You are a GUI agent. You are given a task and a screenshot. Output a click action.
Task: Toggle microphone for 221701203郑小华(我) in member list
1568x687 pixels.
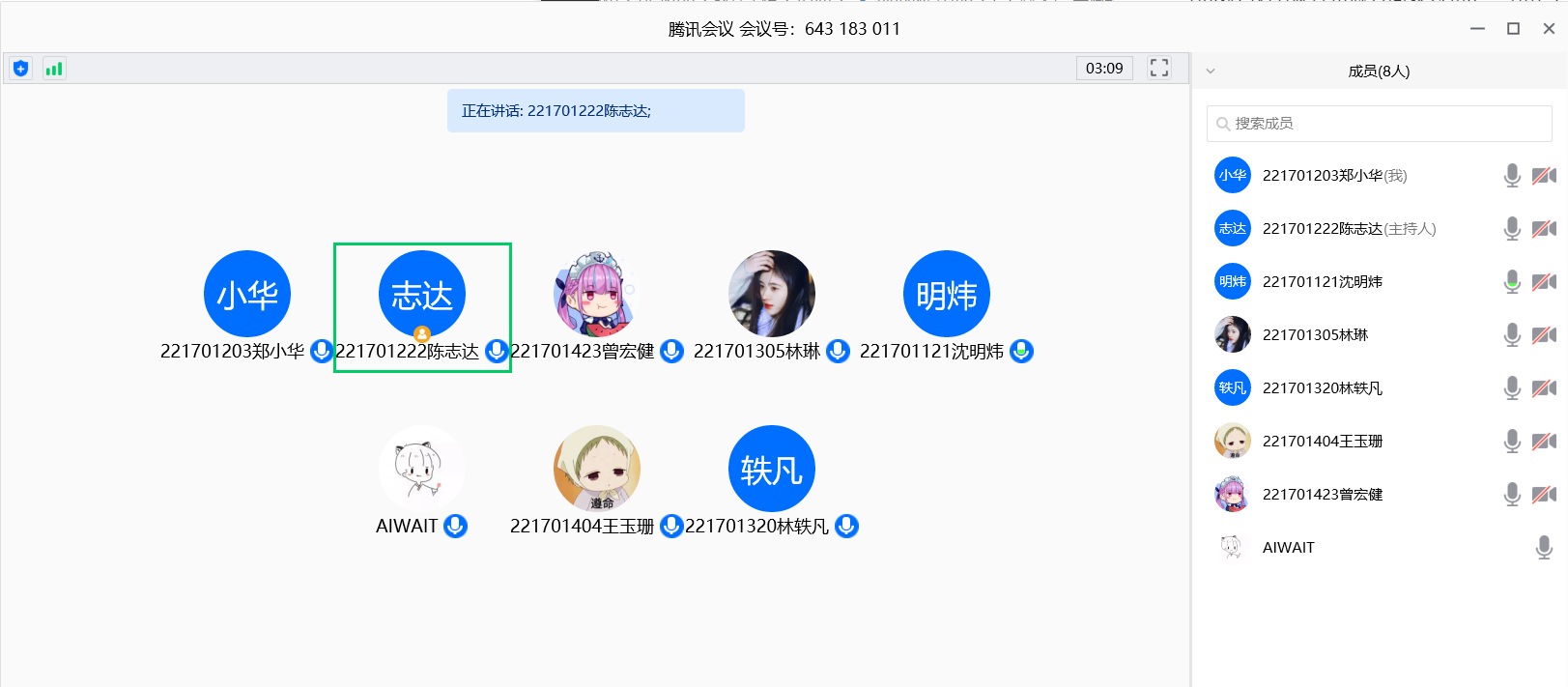click(1512, 175)
